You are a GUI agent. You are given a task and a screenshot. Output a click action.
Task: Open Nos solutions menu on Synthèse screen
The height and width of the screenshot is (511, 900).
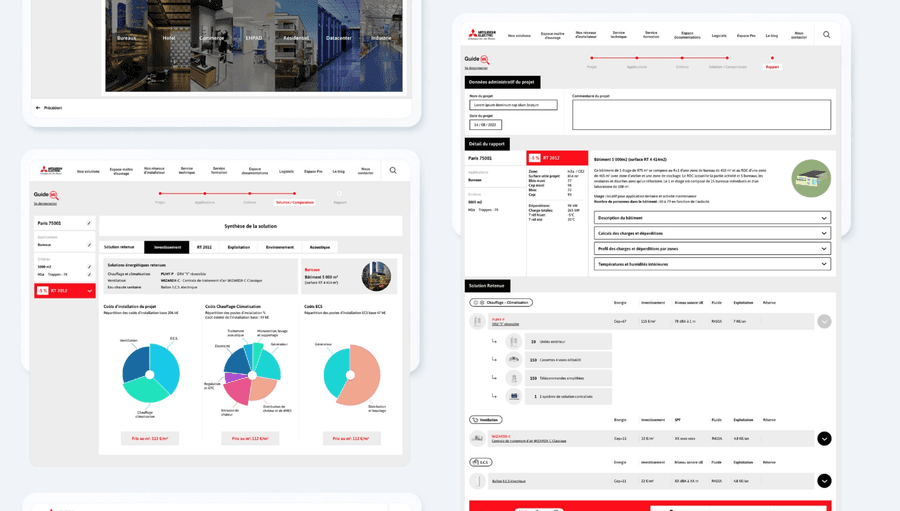click(88, 171)
